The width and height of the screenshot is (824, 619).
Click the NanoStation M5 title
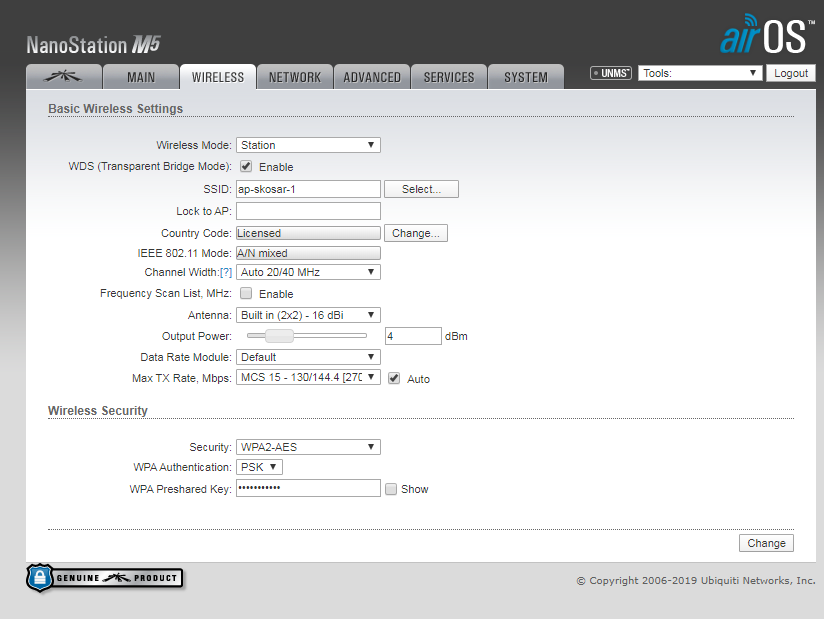94,45
